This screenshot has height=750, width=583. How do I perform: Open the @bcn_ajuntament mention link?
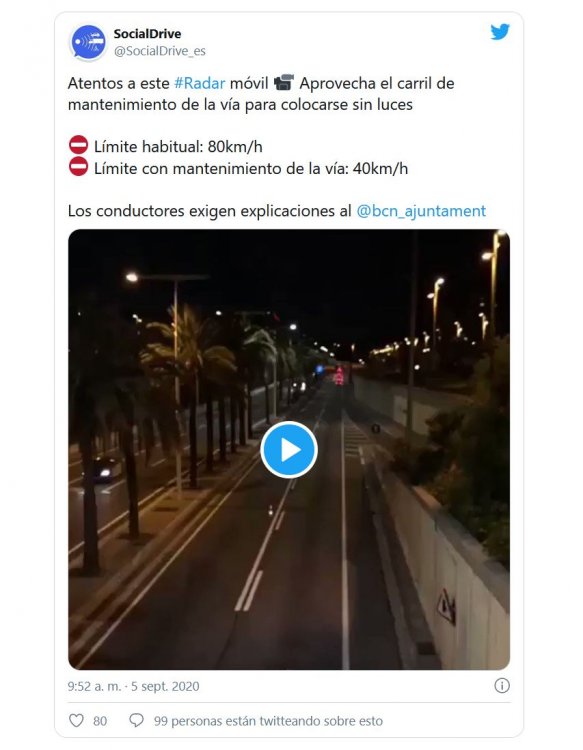click(421, 211)
